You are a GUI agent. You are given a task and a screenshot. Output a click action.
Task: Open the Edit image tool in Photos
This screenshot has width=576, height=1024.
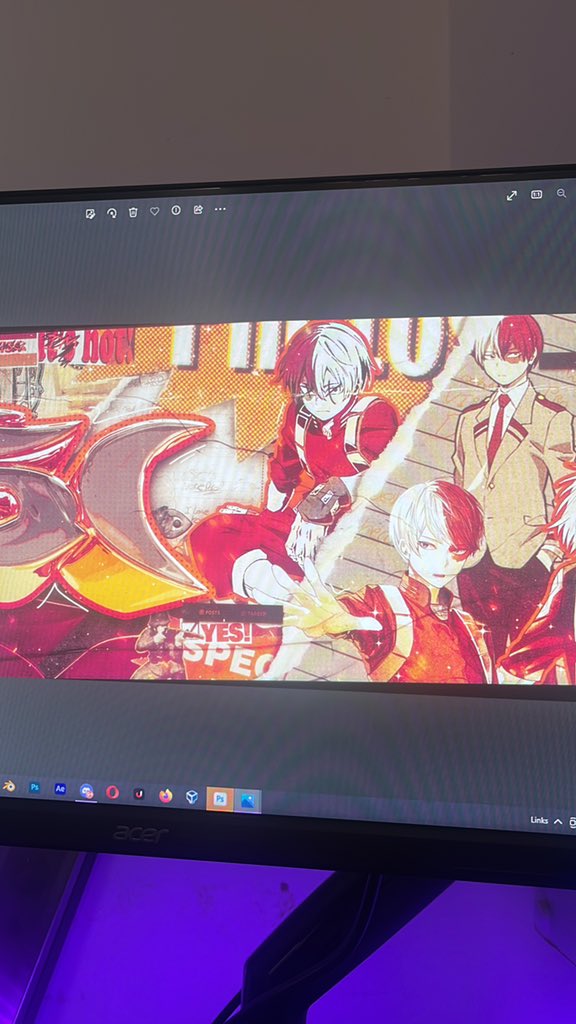coord(90,214)
